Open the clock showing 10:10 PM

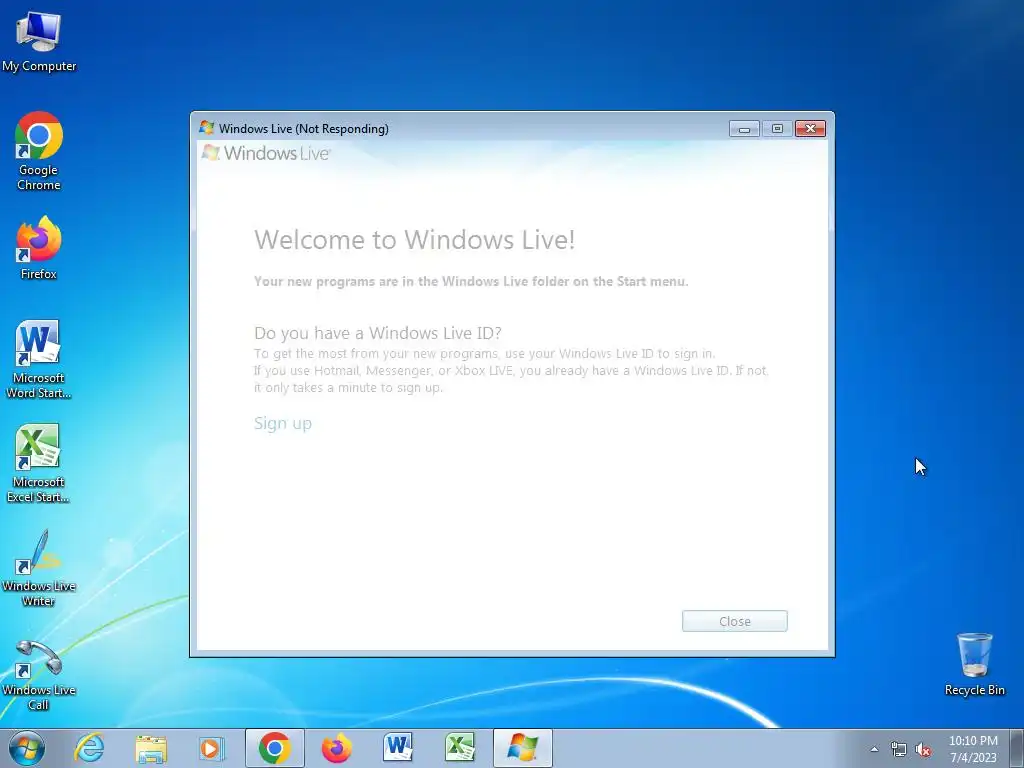point(973,749)
